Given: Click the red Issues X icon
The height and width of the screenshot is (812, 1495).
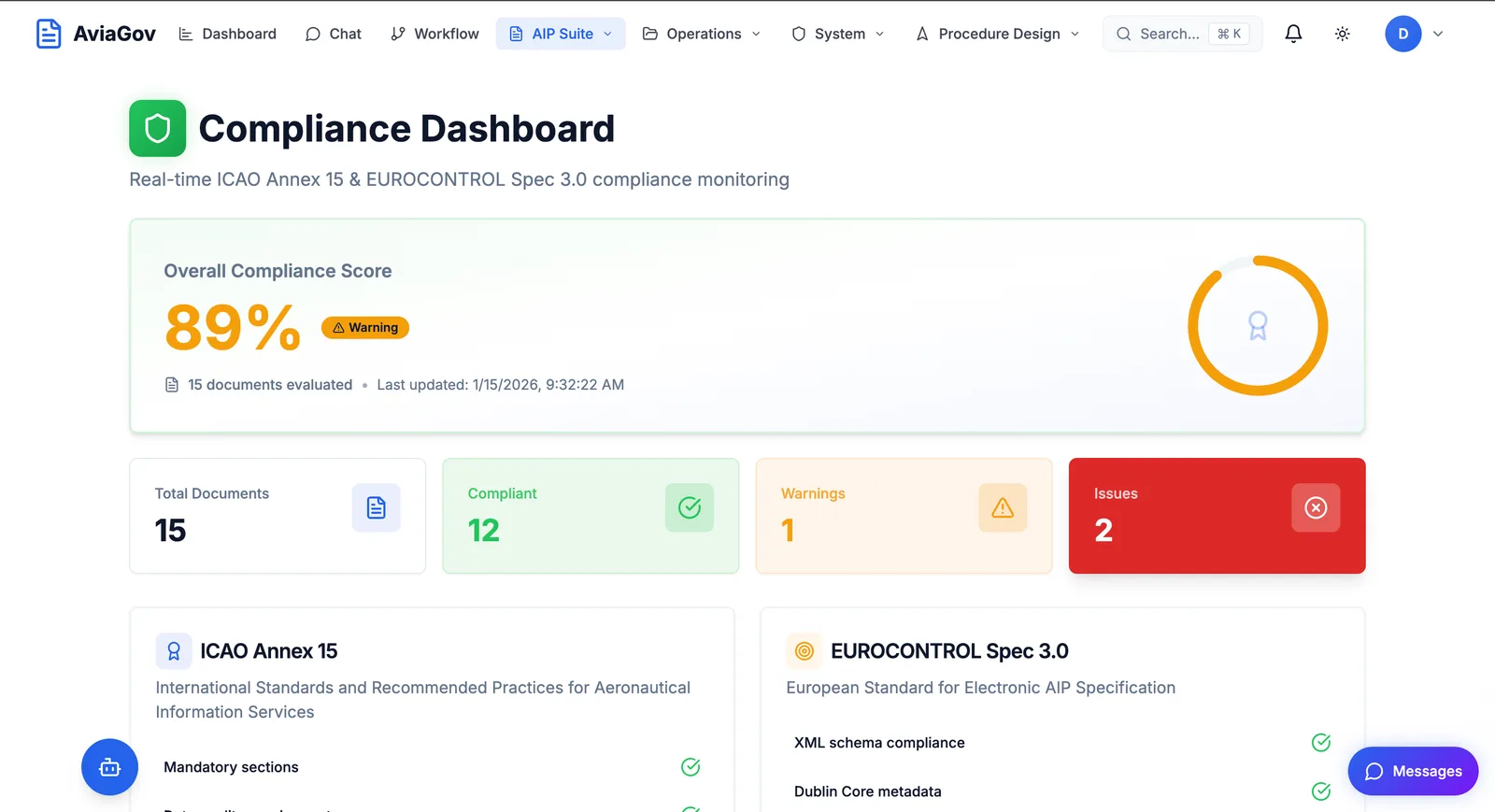Looking at the screenshot, I should [1315, 507].
